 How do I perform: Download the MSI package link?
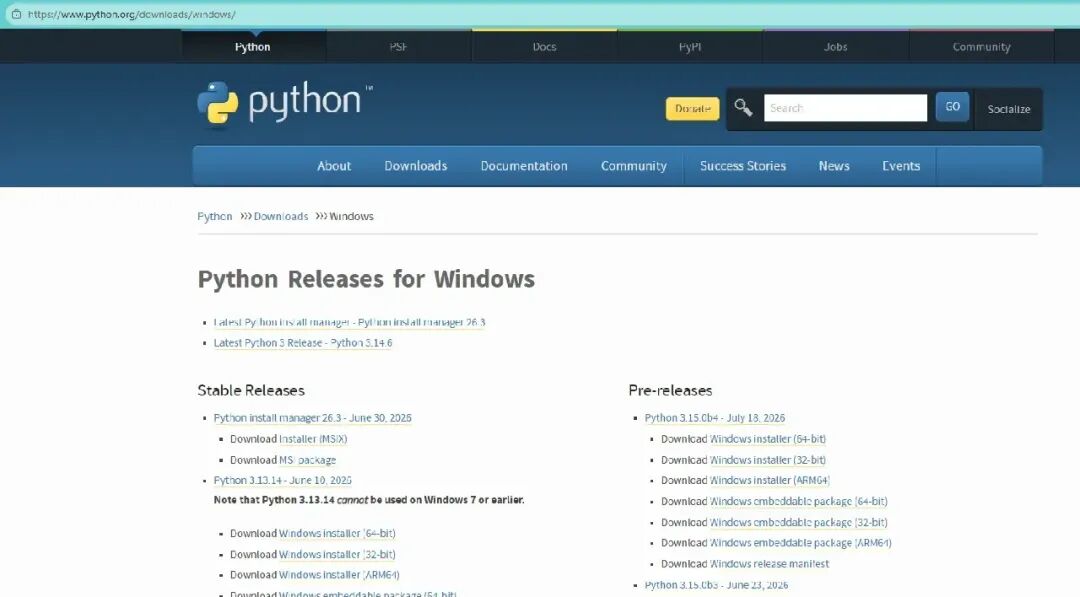tap(307, 460)
